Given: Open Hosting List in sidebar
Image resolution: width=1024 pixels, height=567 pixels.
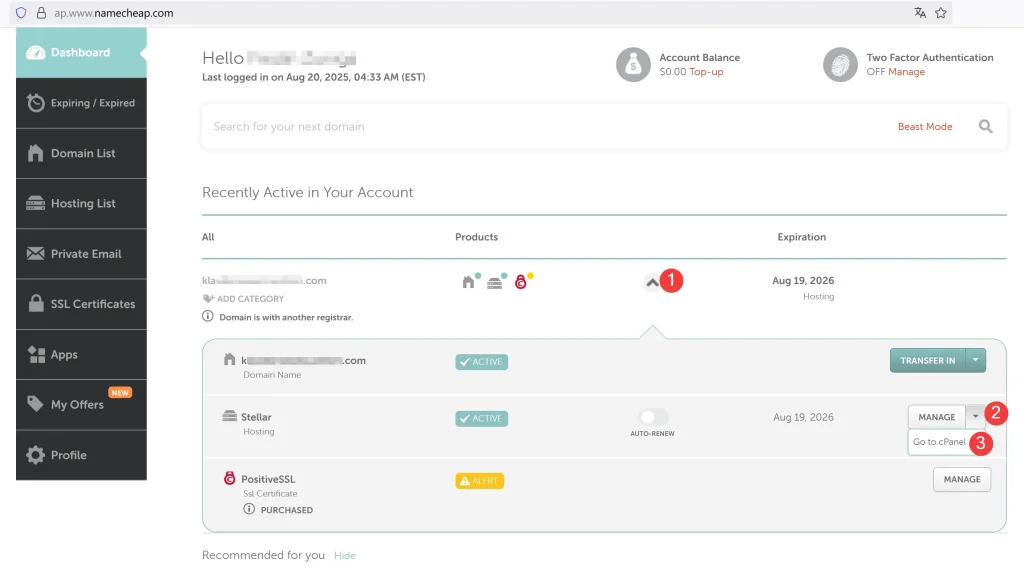Looking at the screenshot, I should 82,204.
